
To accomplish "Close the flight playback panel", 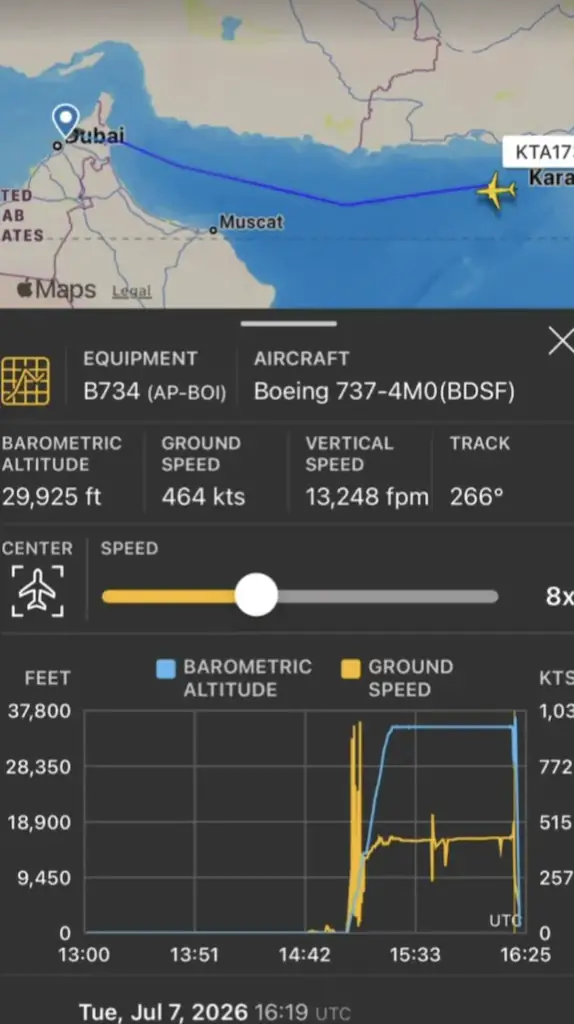I will tap(561, 341).
